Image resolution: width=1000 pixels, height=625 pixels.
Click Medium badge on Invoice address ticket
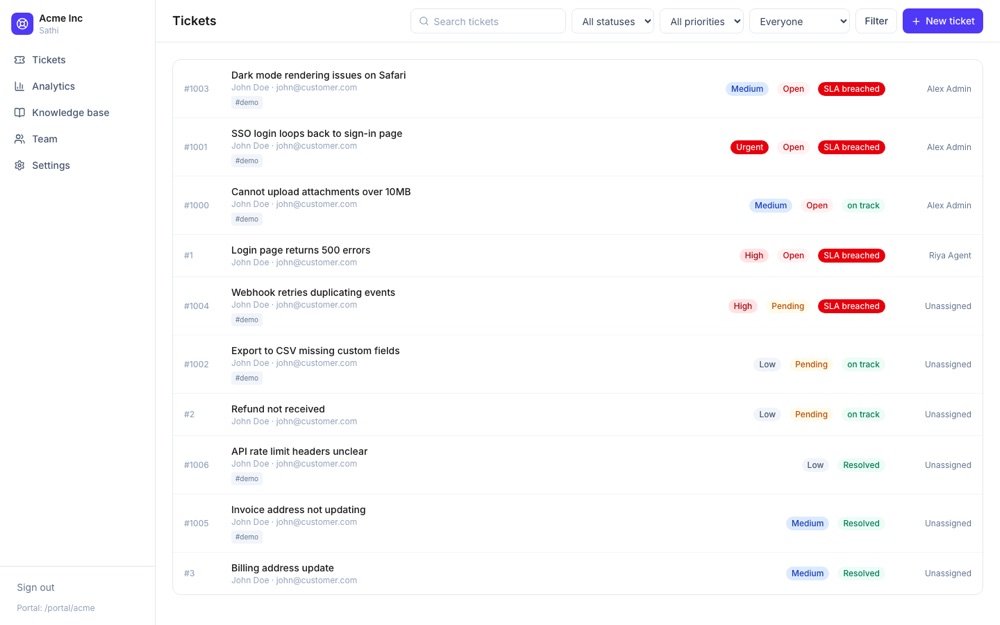click(807, 523)
